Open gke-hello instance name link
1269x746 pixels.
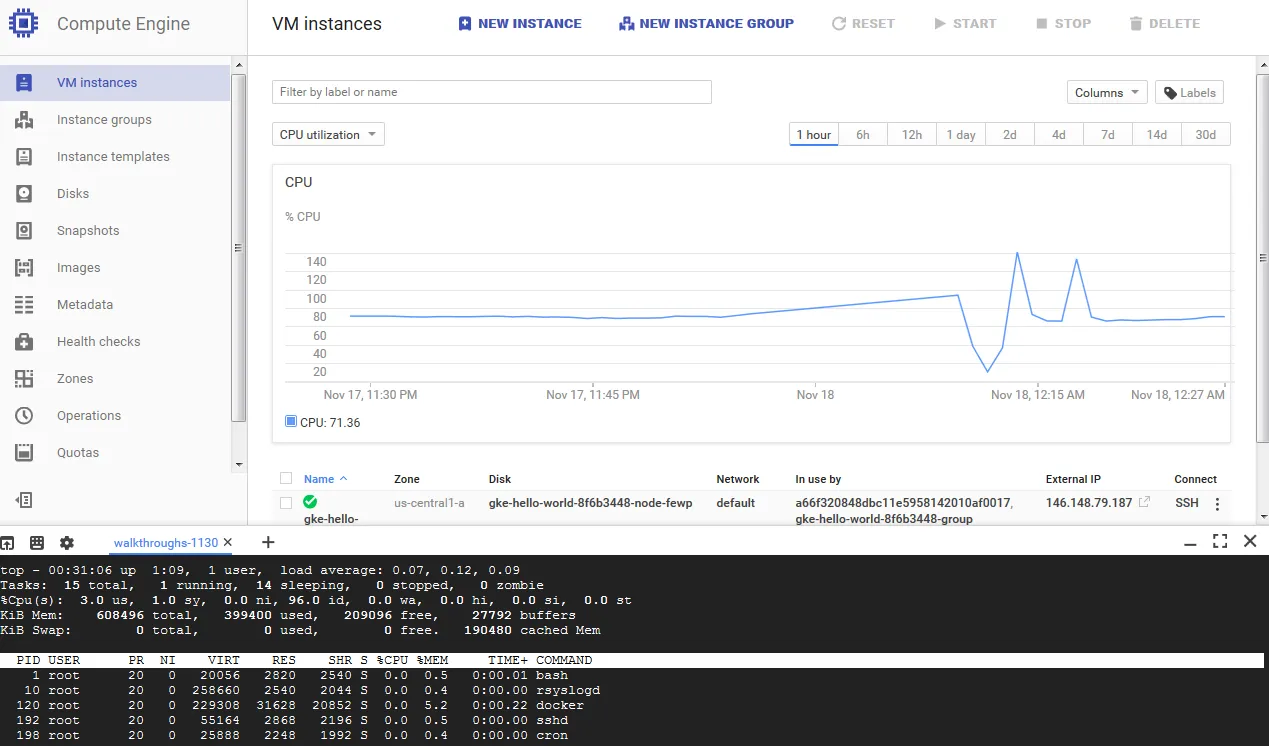pyautogui.click(x=331, y=519)
